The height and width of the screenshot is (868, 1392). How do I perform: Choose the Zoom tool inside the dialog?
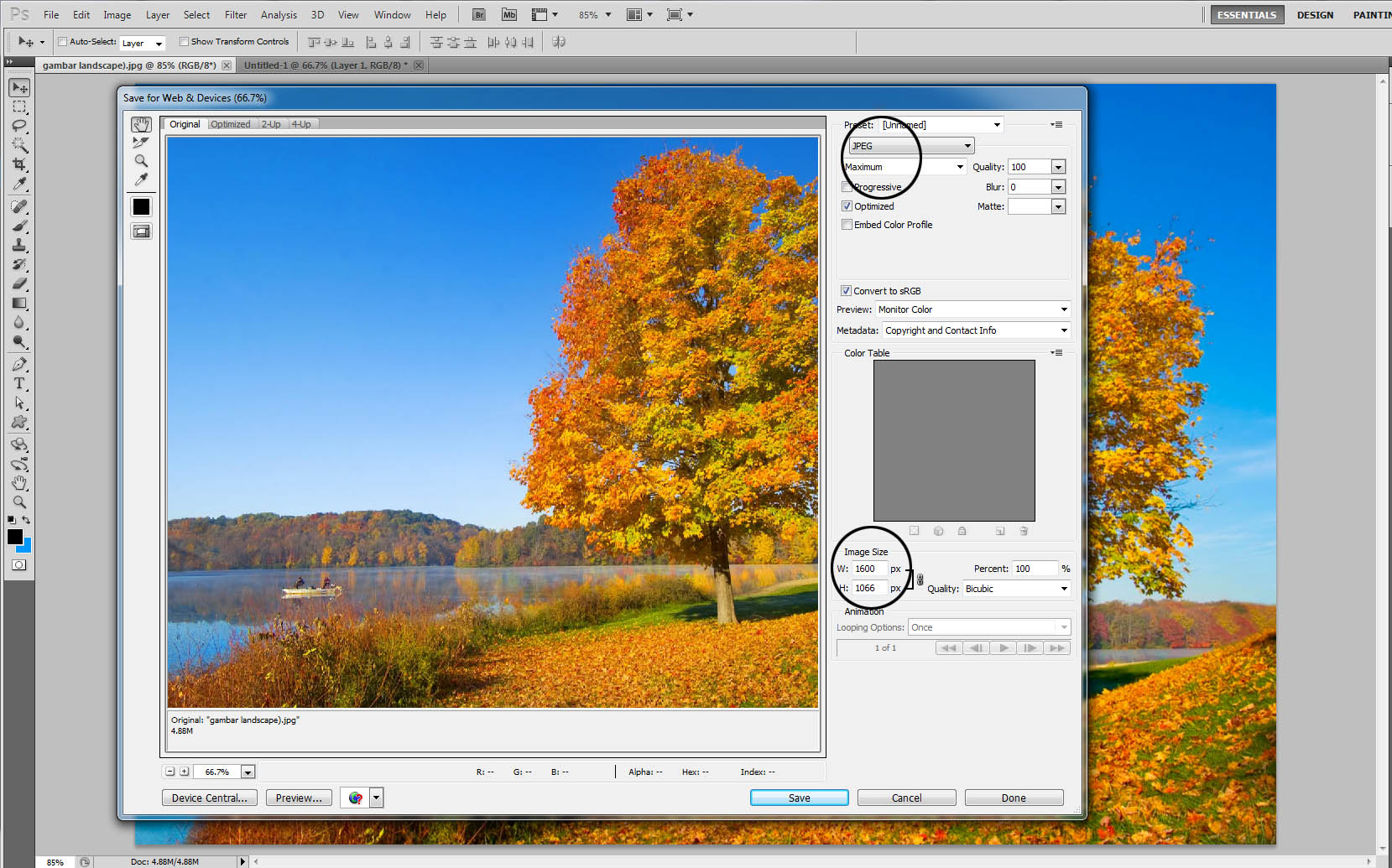141,161
